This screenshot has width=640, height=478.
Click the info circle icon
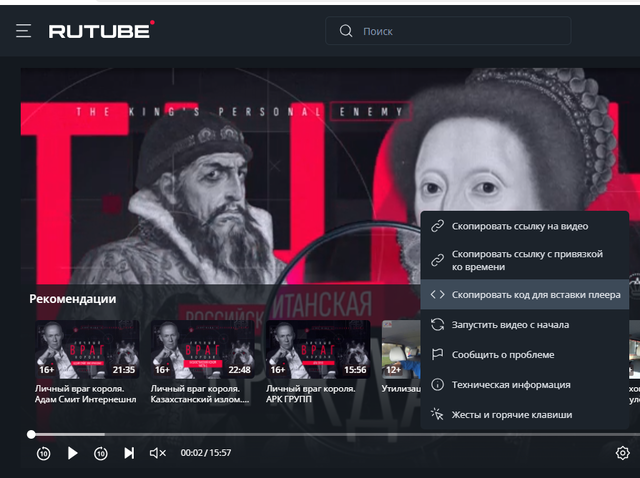click(x=438, y=385)
